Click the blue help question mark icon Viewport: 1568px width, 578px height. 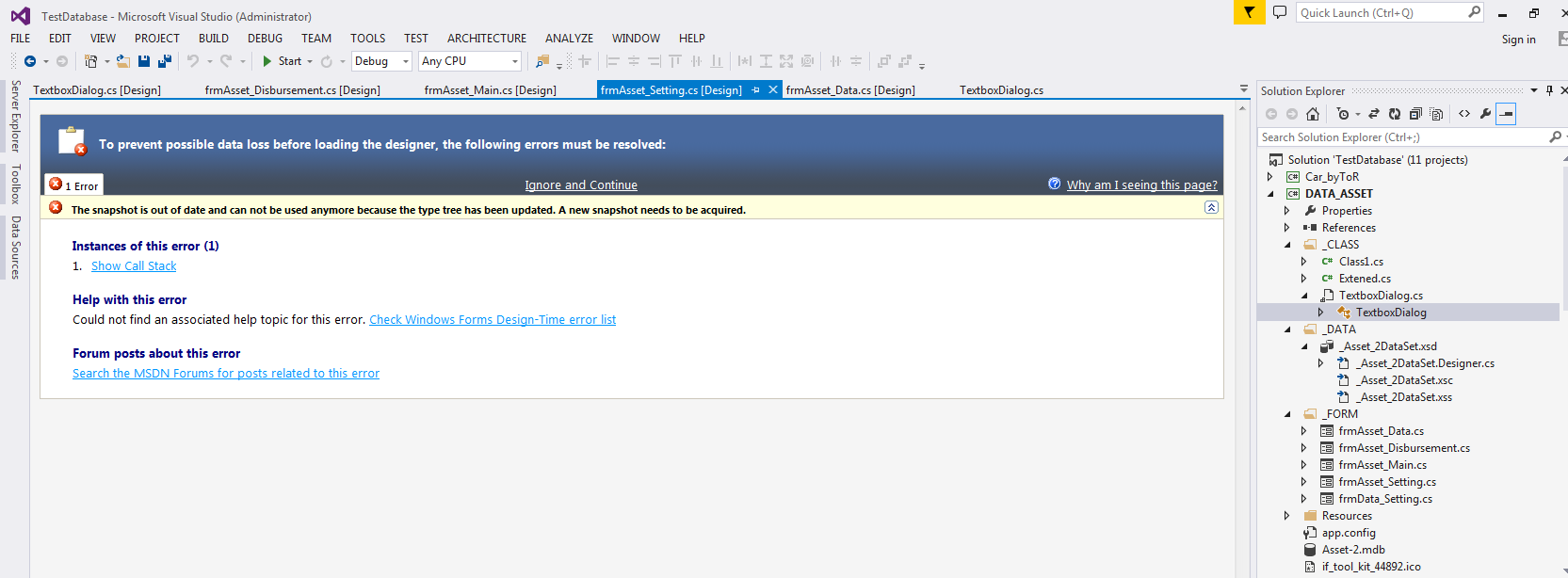(1055, 184)
